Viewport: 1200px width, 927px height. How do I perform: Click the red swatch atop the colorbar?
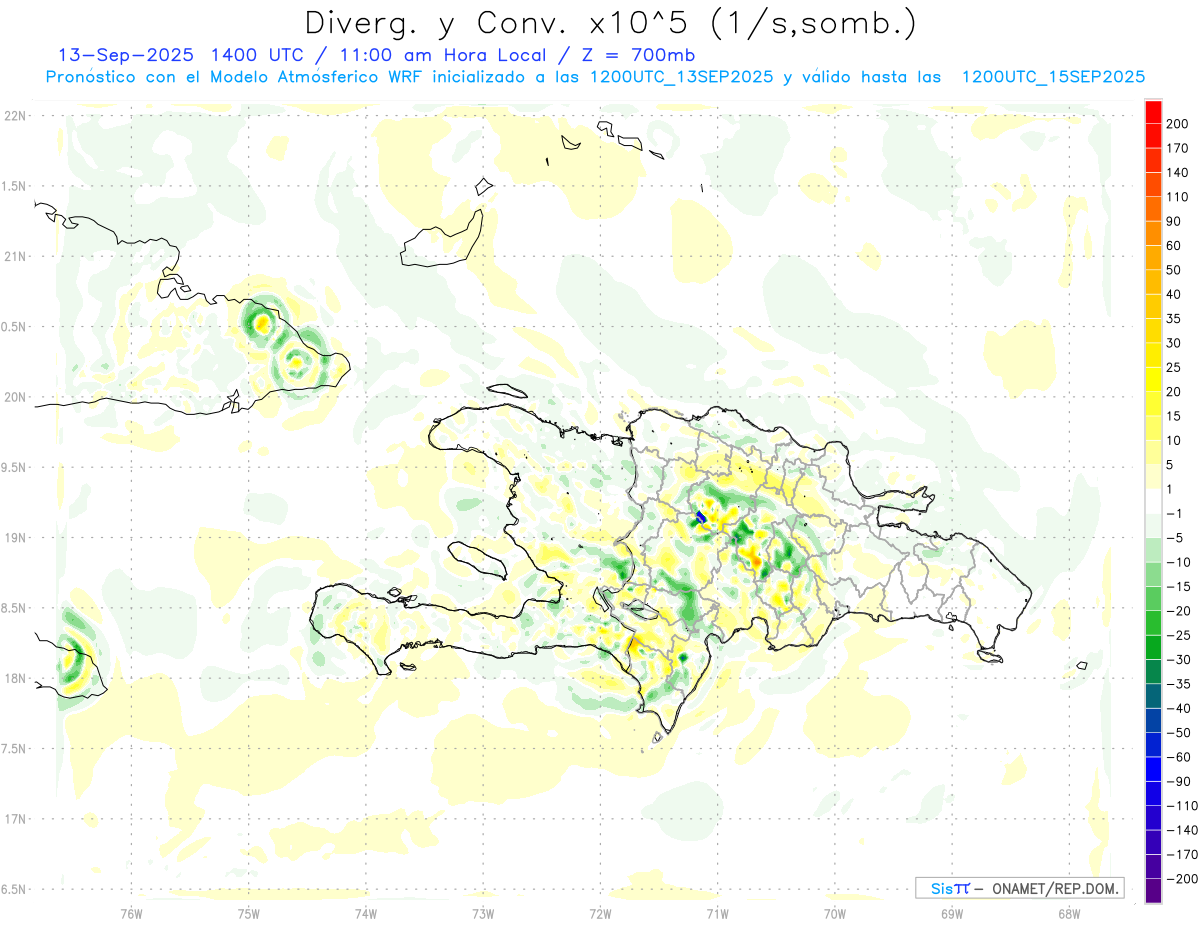(1153, 110)
